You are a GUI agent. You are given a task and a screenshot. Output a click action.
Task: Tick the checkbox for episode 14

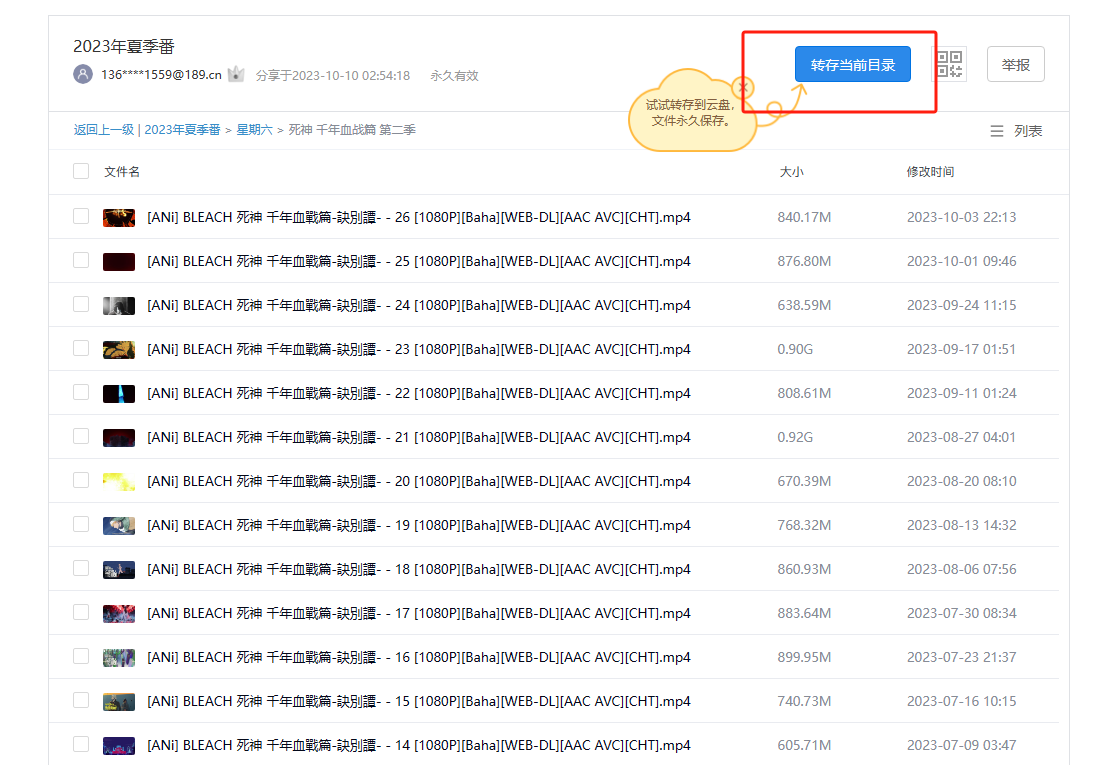[x=81, y=745]
